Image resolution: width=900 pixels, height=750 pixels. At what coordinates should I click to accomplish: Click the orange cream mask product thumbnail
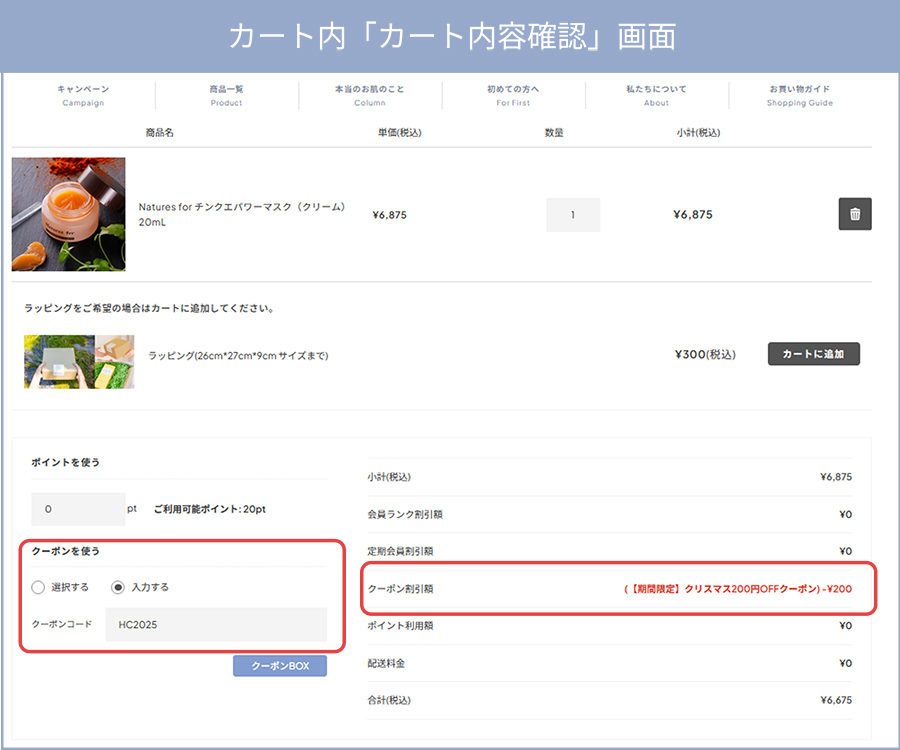point(68,214)
